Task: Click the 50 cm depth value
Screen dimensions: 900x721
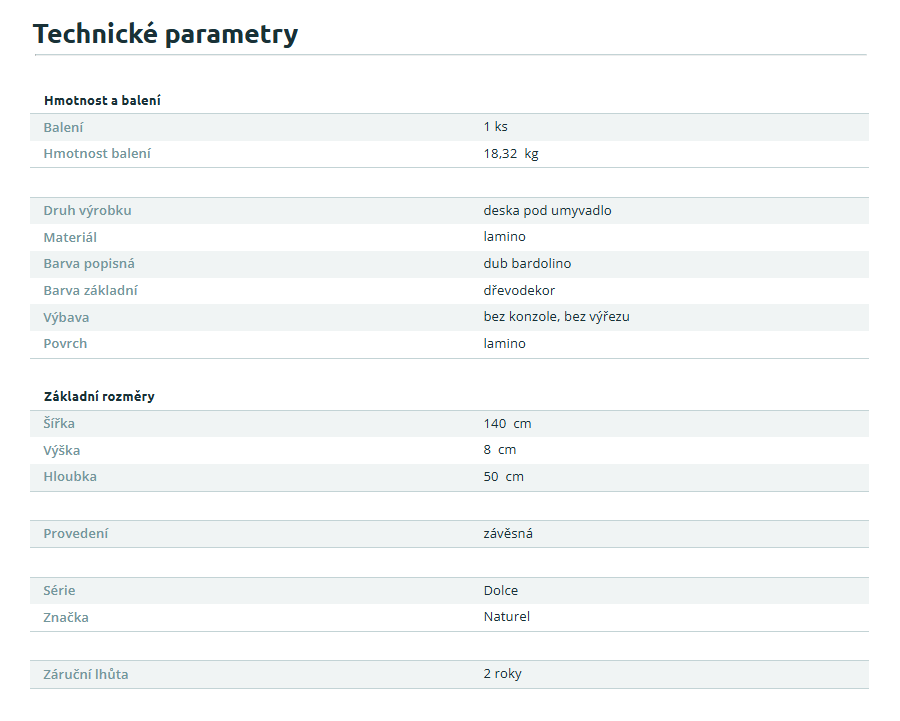Action: pyautogui.click(x=503, y=477)
